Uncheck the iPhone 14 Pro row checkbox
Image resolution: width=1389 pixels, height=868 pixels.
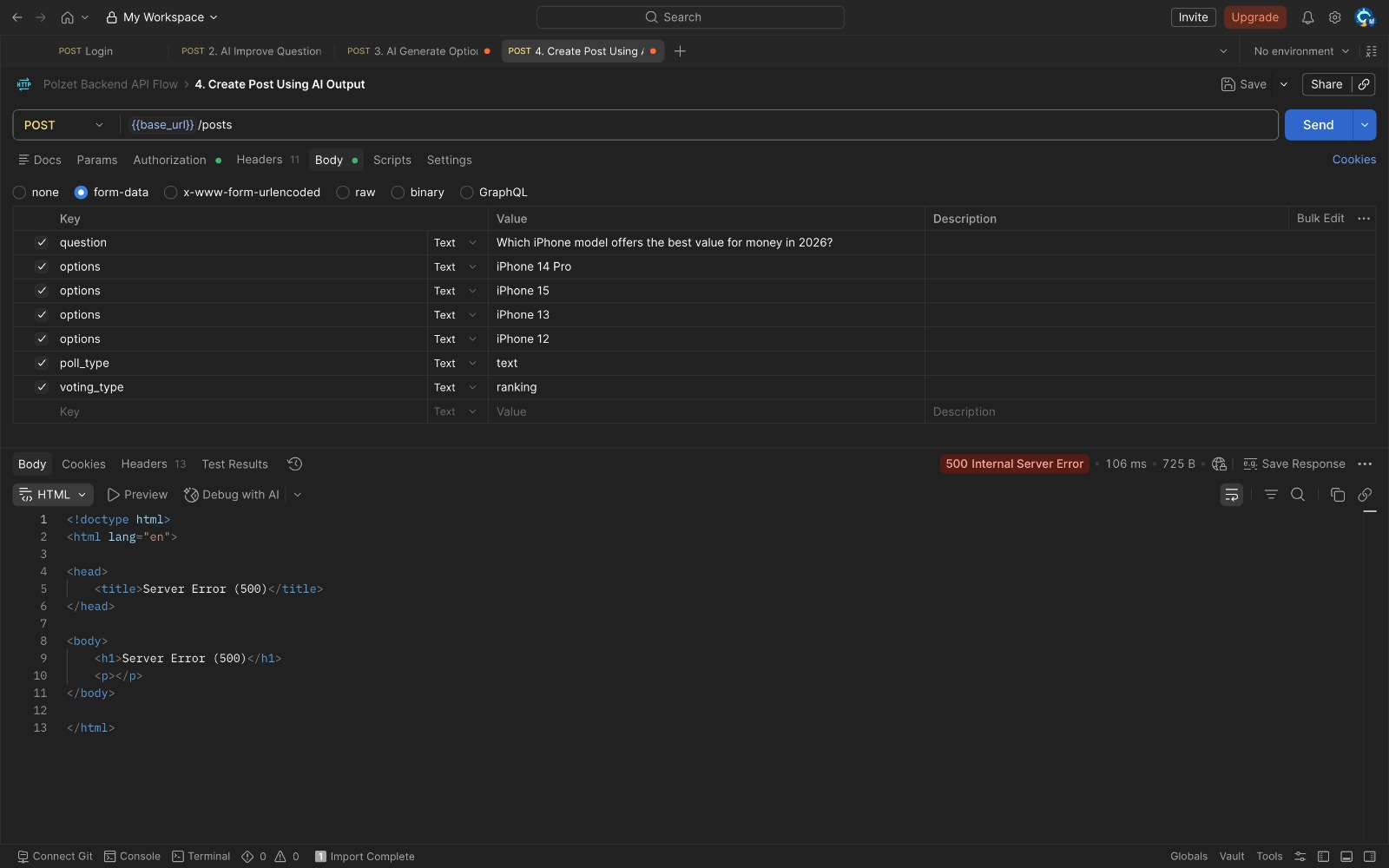tap(42, 266)
